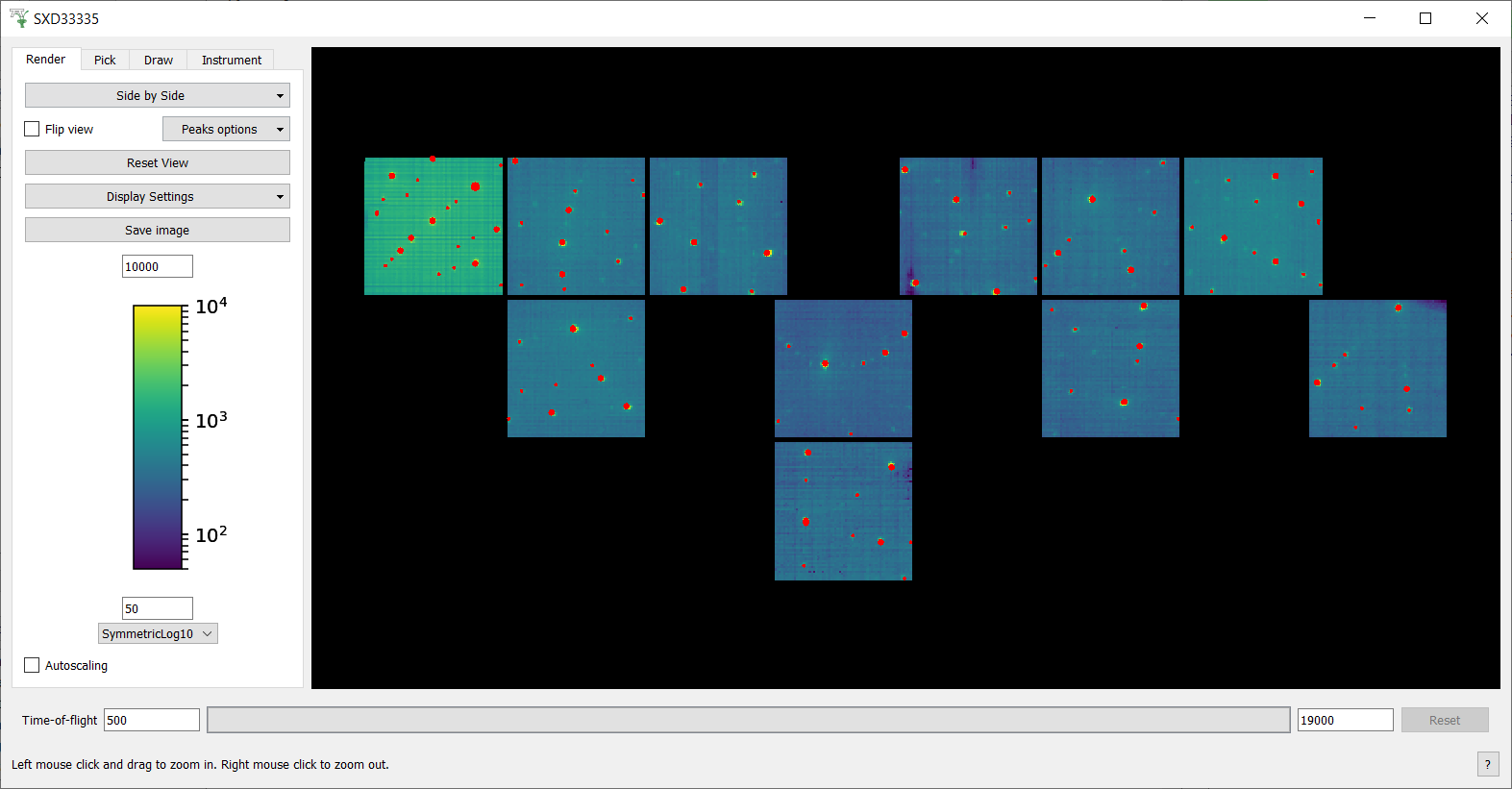Toggle the Autoscaling checkbox

coord(33,665)
